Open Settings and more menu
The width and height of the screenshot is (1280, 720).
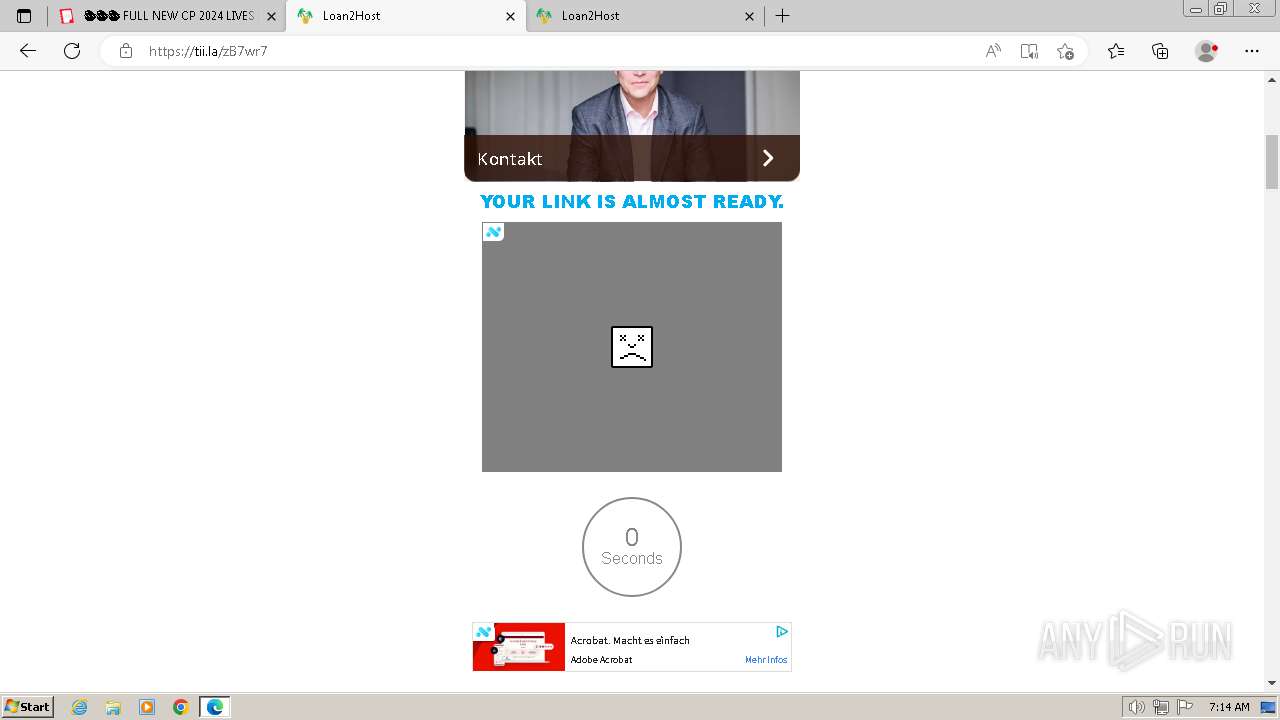[x=1252, y=51]
